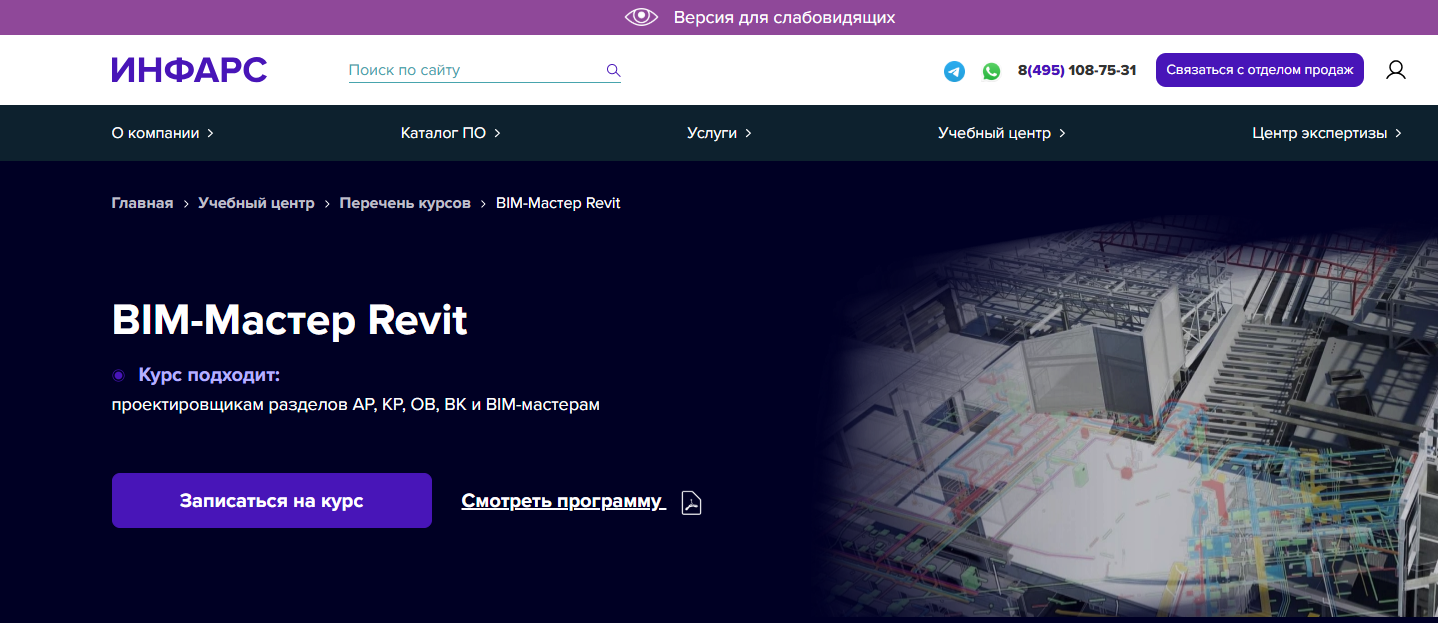Click the Курс подходит: label
The width and height of the screenshot is (1438, 623).
click(209, 375)
